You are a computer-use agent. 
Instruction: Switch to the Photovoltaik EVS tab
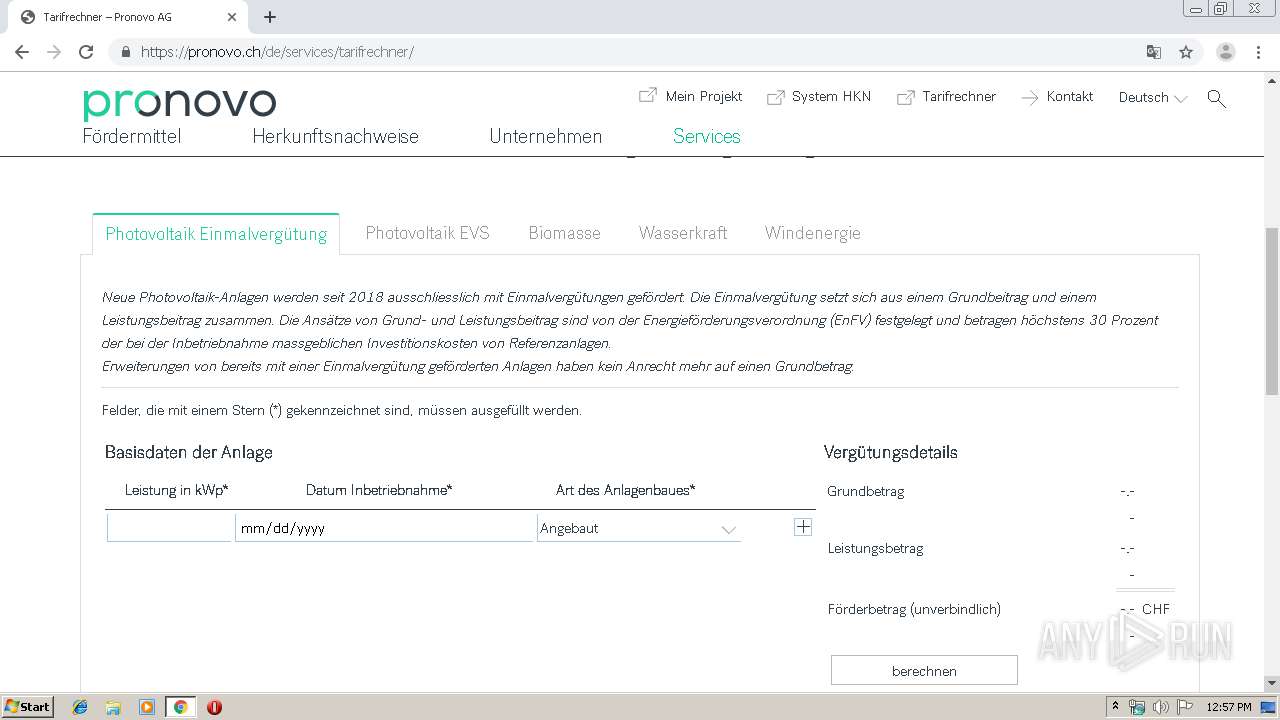(x=427, y=233)
